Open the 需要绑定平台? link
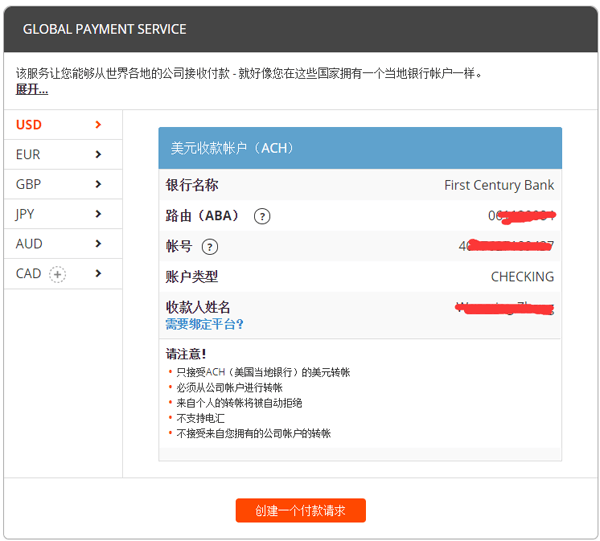The image size is (600, 541). tap(204, 324)
